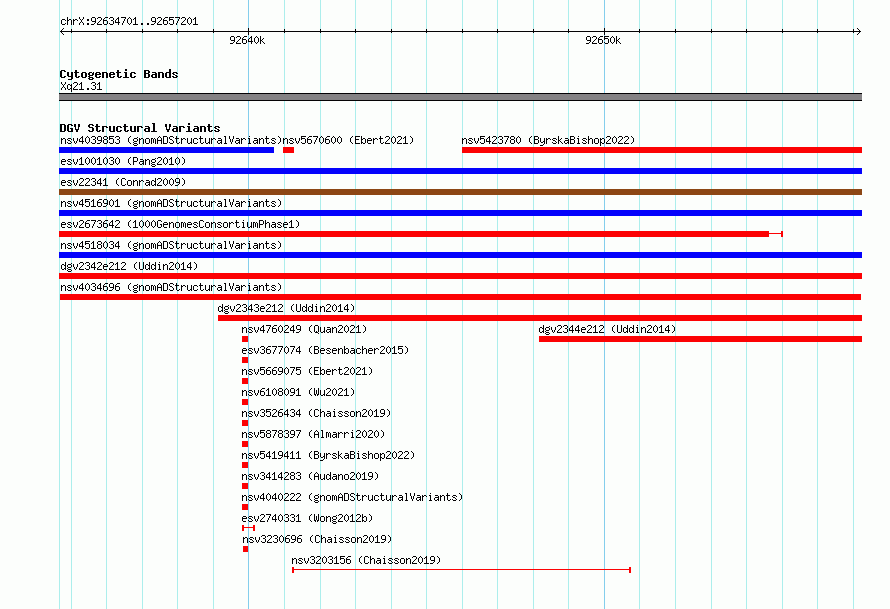Open the nsv3414283 Audano2019 label

pyautogui.click(x=310, y=476)
